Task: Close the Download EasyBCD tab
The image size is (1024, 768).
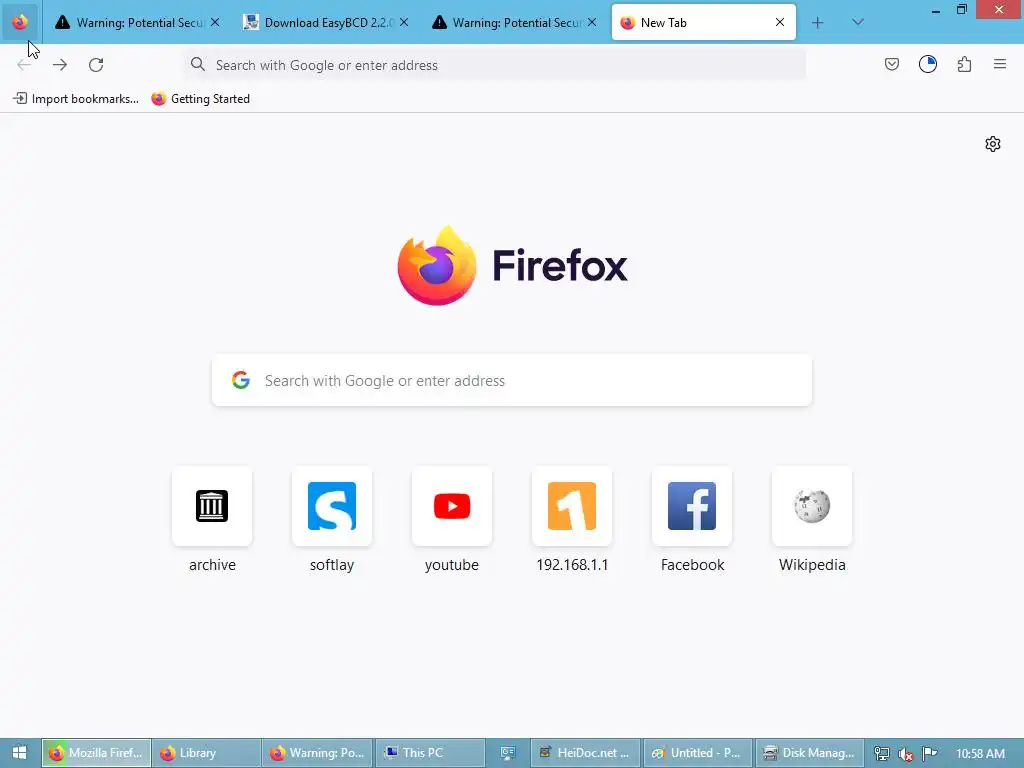Action: pyautogui.click(x=404, y=22)
